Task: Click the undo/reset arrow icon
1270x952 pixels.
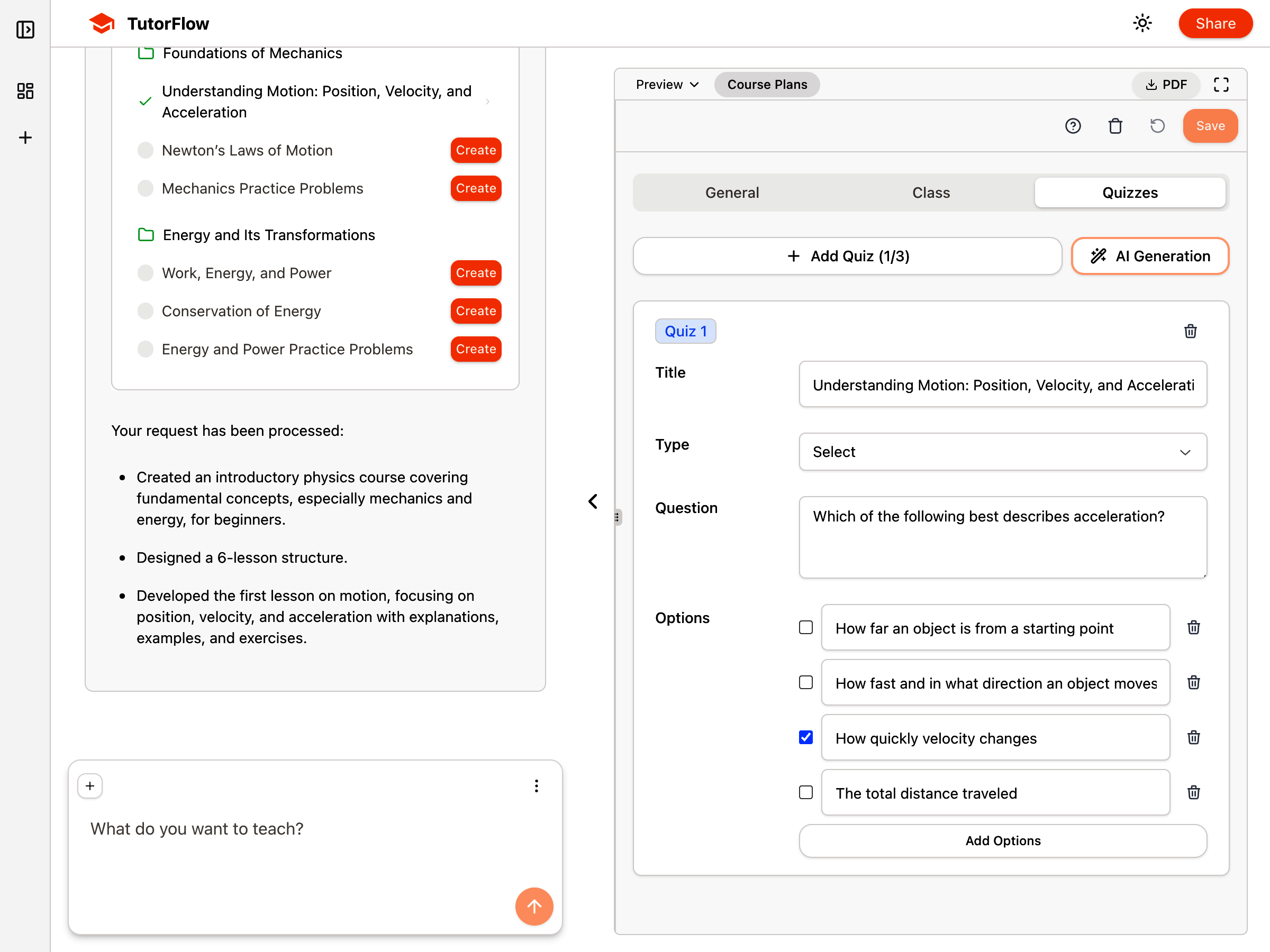Action: click(x=1157, y=126)
